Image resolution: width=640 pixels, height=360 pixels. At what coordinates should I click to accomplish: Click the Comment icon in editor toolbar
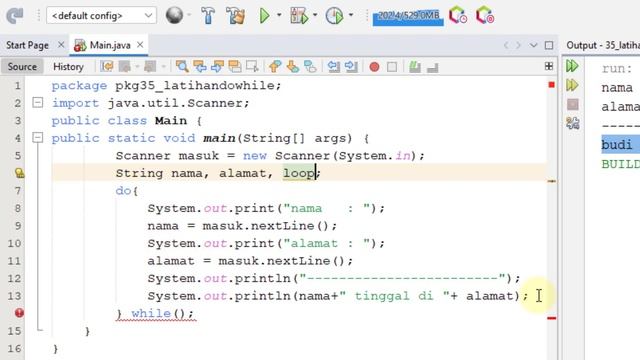(415, 66)
